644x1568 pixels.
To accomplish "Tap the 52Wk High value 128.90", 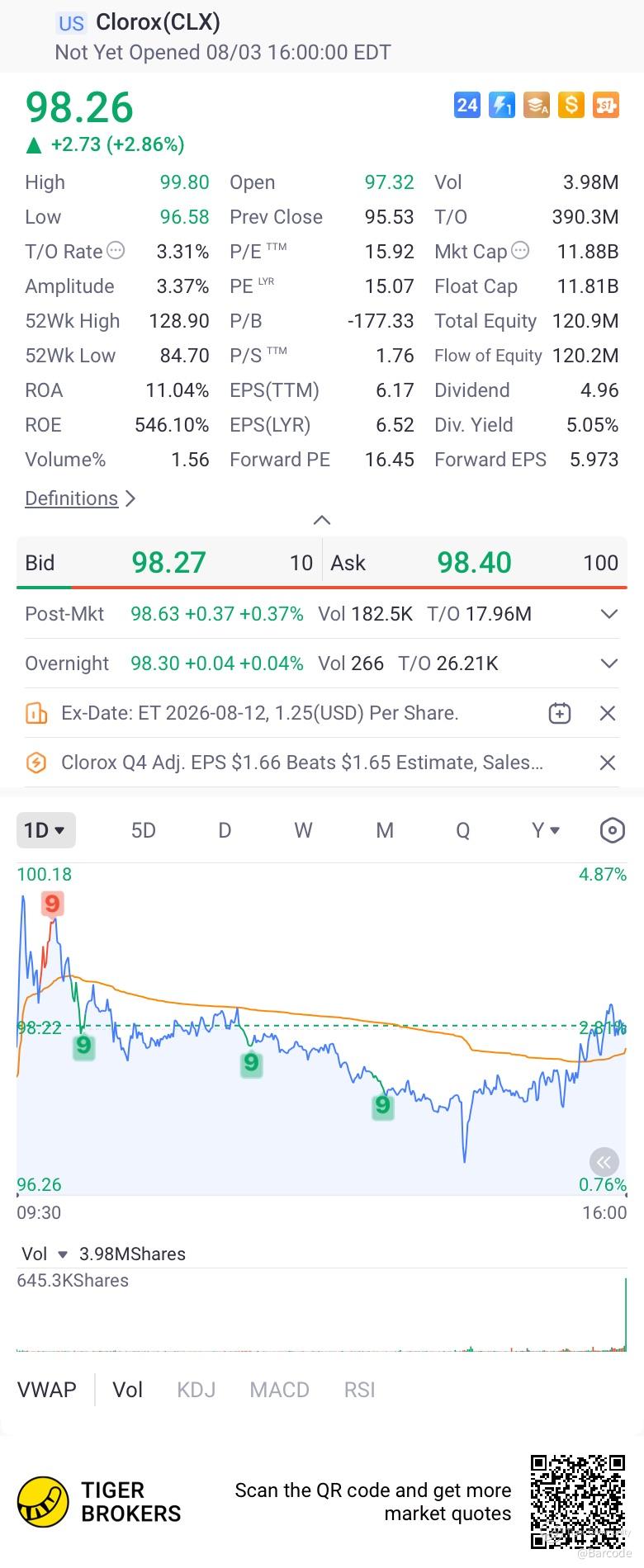I will point(179,321).
